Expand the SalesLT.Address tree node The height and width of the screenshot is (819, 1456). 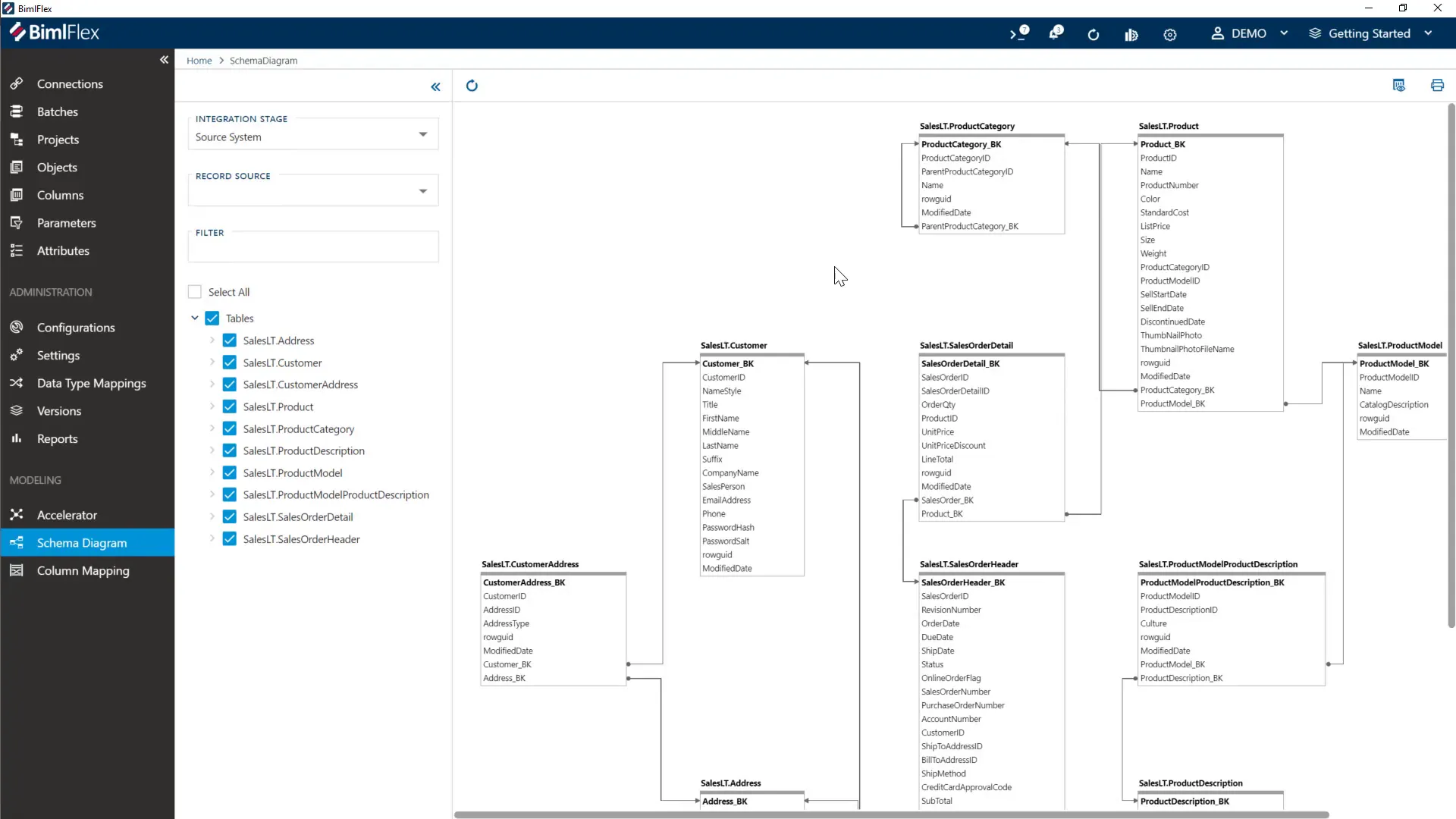click(212, 340)
